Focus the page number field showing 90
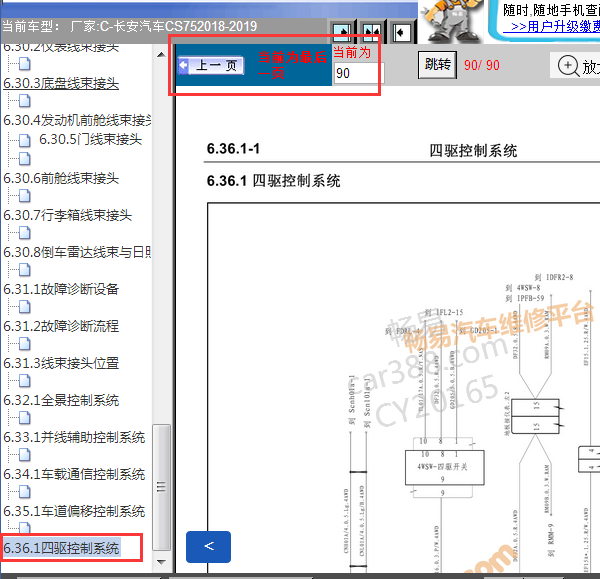Viewport: 600px width, 579px height. click(x=358, y=73)
